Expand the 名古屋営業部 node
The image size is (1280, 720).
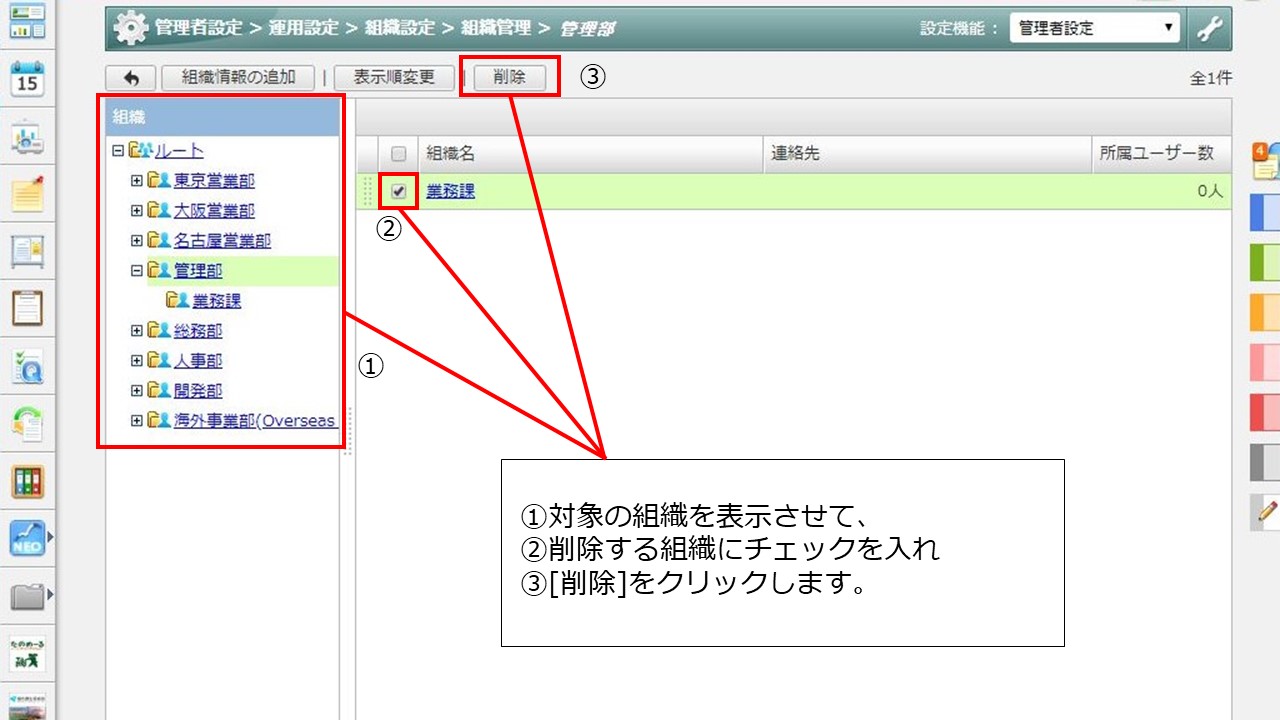137,241
